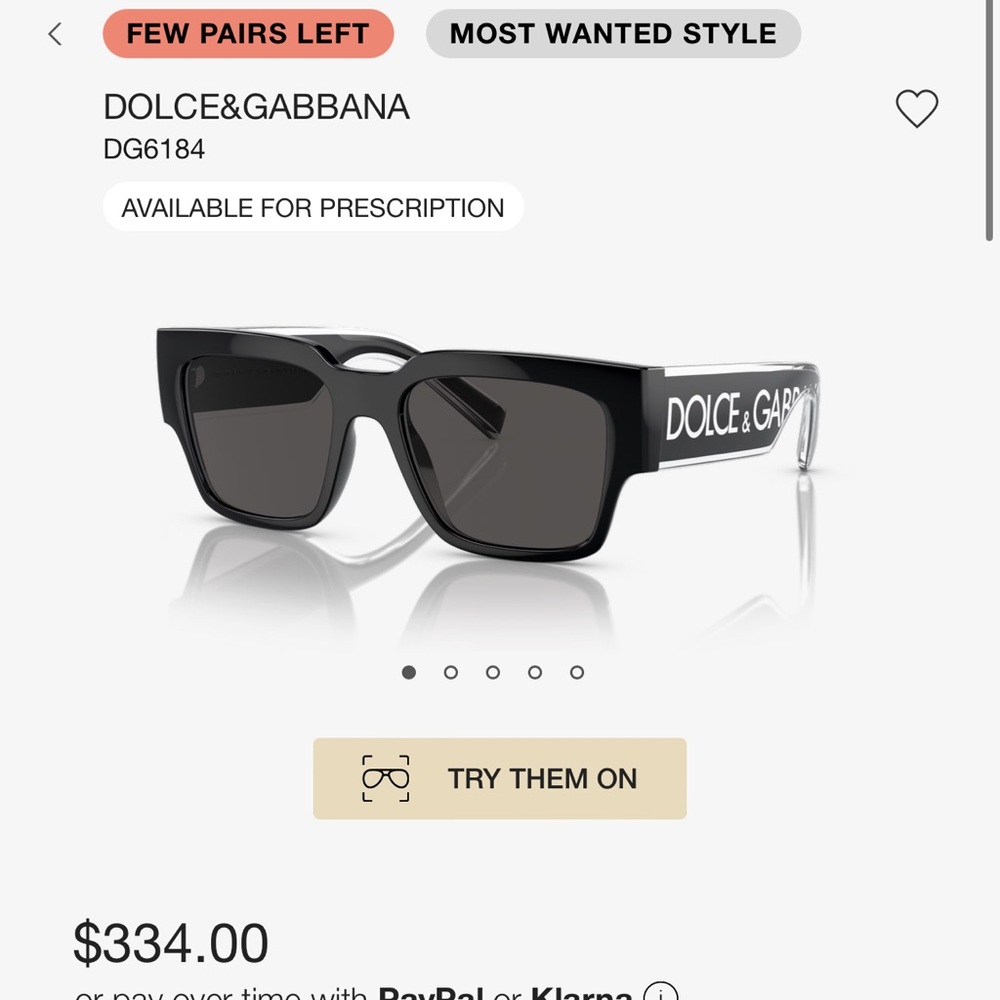Select the AVAILABLE FOR PRESCRIPTION pill
The height and width of the screenshot is (1000, 1000).
point(311,207)
